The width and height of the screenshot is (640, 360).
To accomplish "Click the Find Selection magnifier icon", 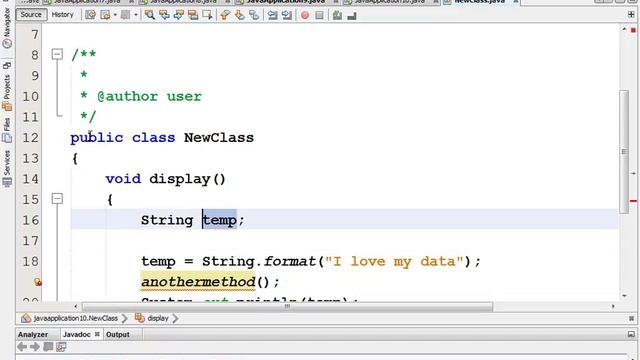I will tap(150, 16).
